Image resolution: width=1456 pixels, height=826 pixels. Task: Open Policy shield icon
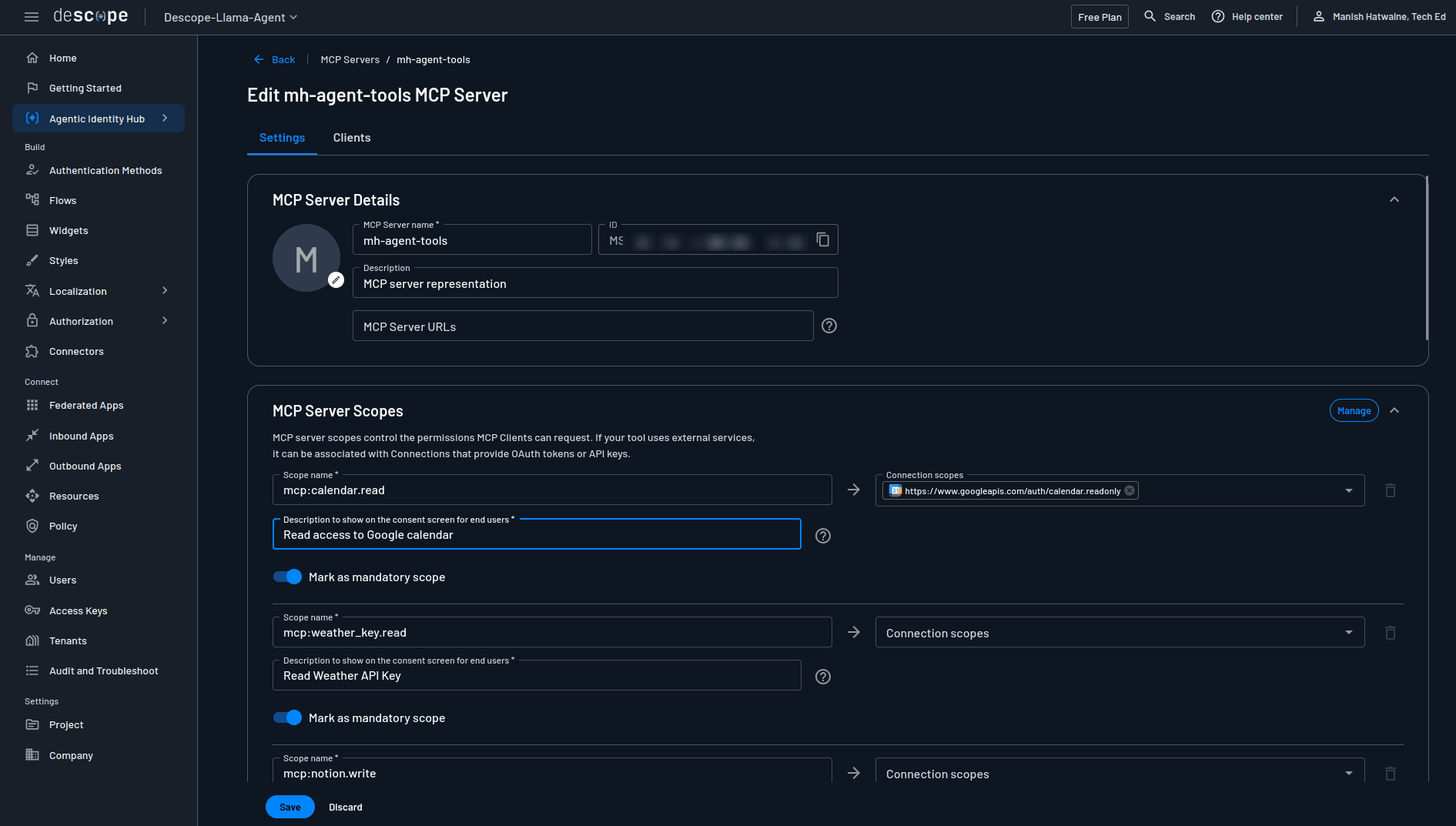click(x=32, y=526)
